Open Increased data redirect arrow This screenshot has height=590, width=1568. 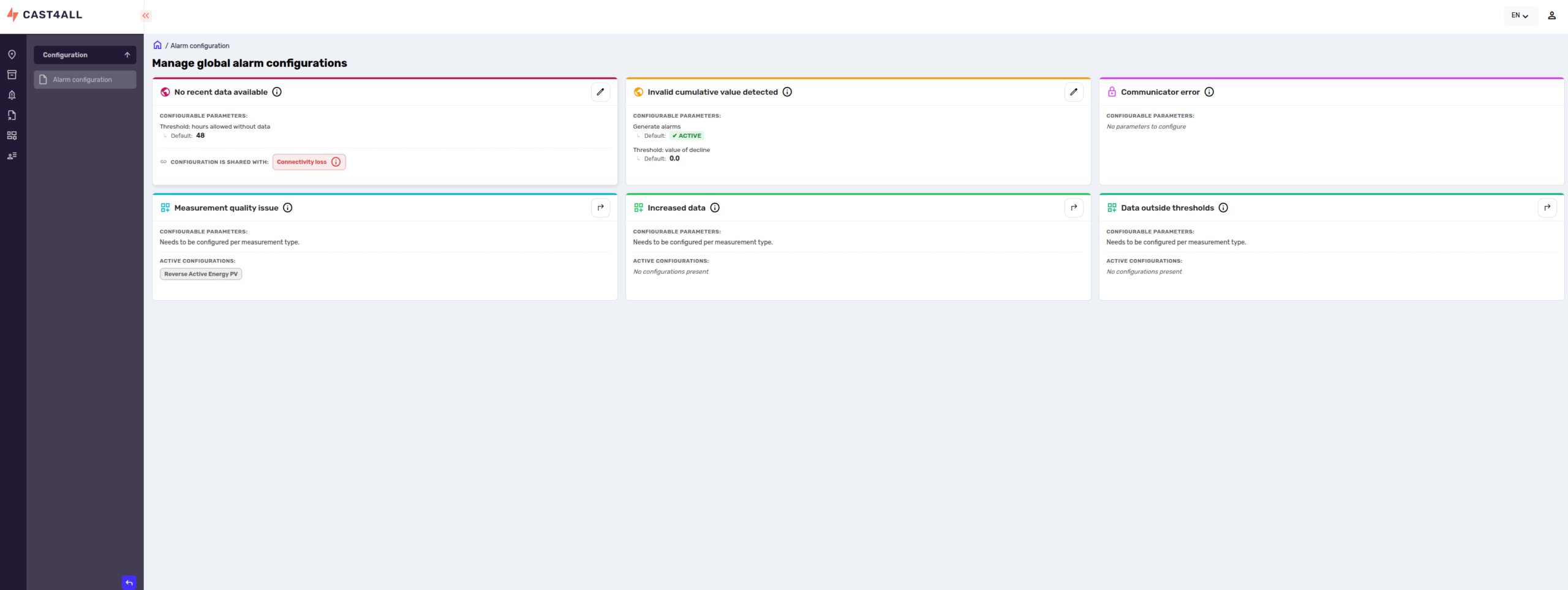click(x=1074, y=208)
